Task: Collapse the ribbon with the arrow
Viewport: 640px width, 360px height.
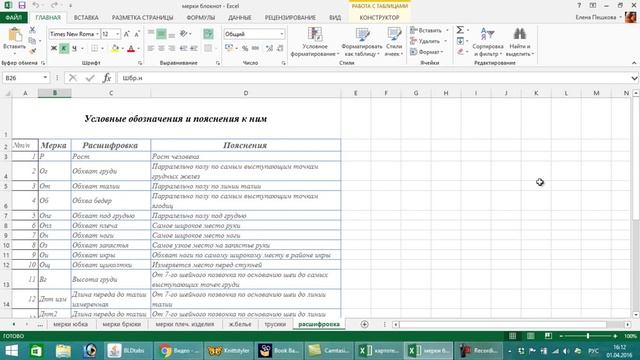Action: tap(634, 63)
